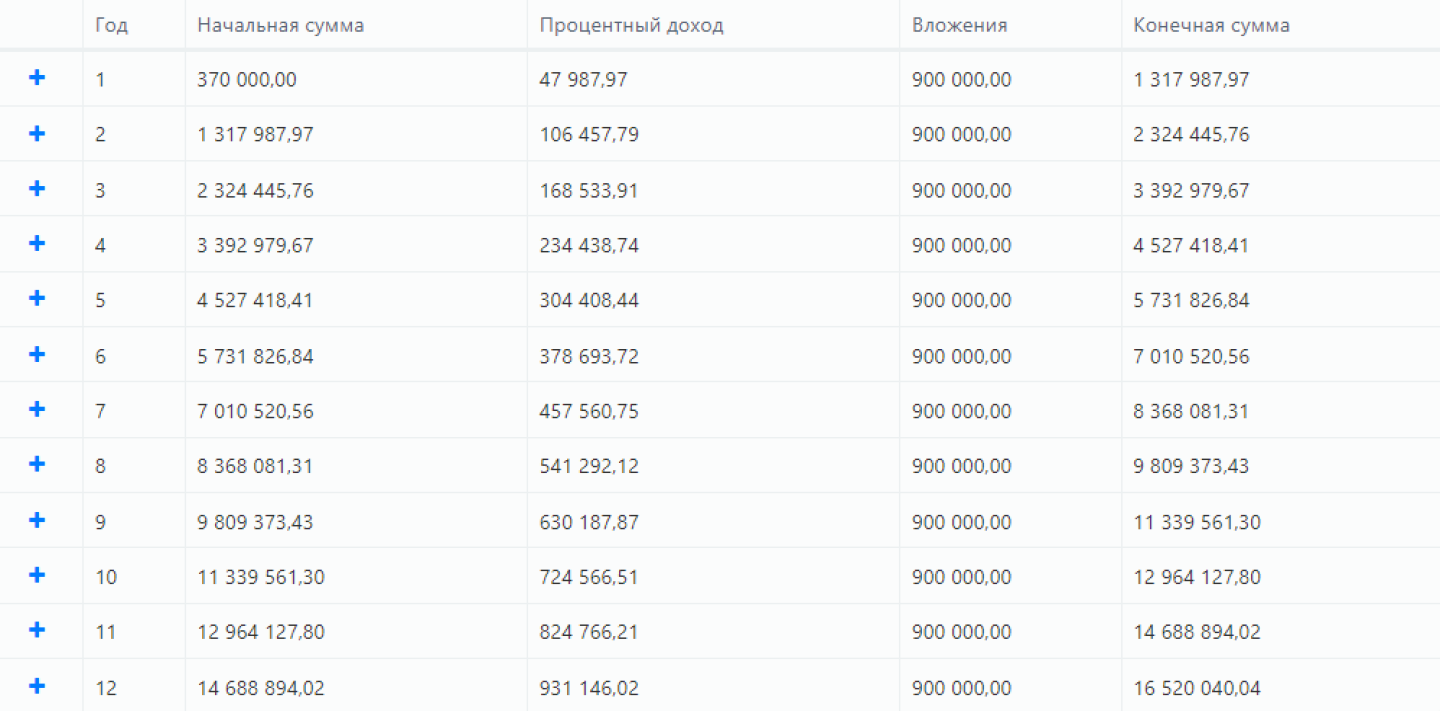The image size is (1440, 711).
Task: Click the "Конечная сумма" column header
Action: point(1211,26)
